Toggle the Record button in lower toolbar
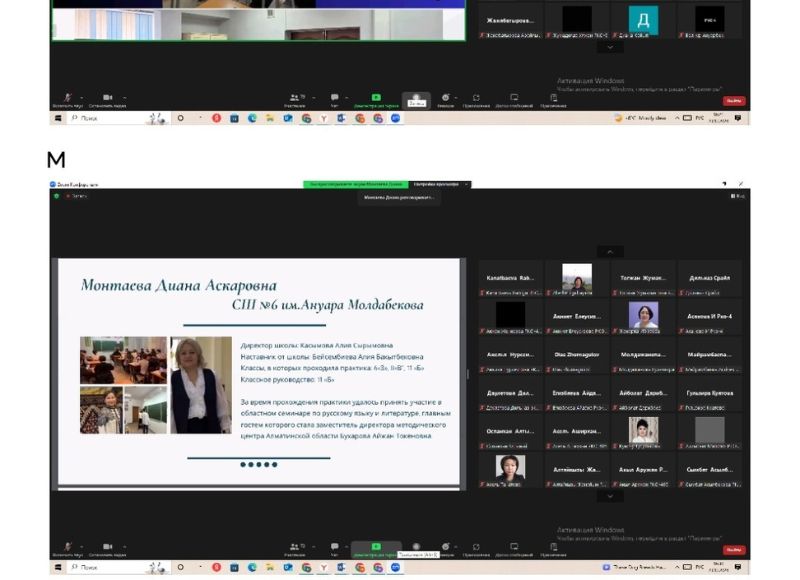This screenshot has width=800, height=580. click(416, 548)
